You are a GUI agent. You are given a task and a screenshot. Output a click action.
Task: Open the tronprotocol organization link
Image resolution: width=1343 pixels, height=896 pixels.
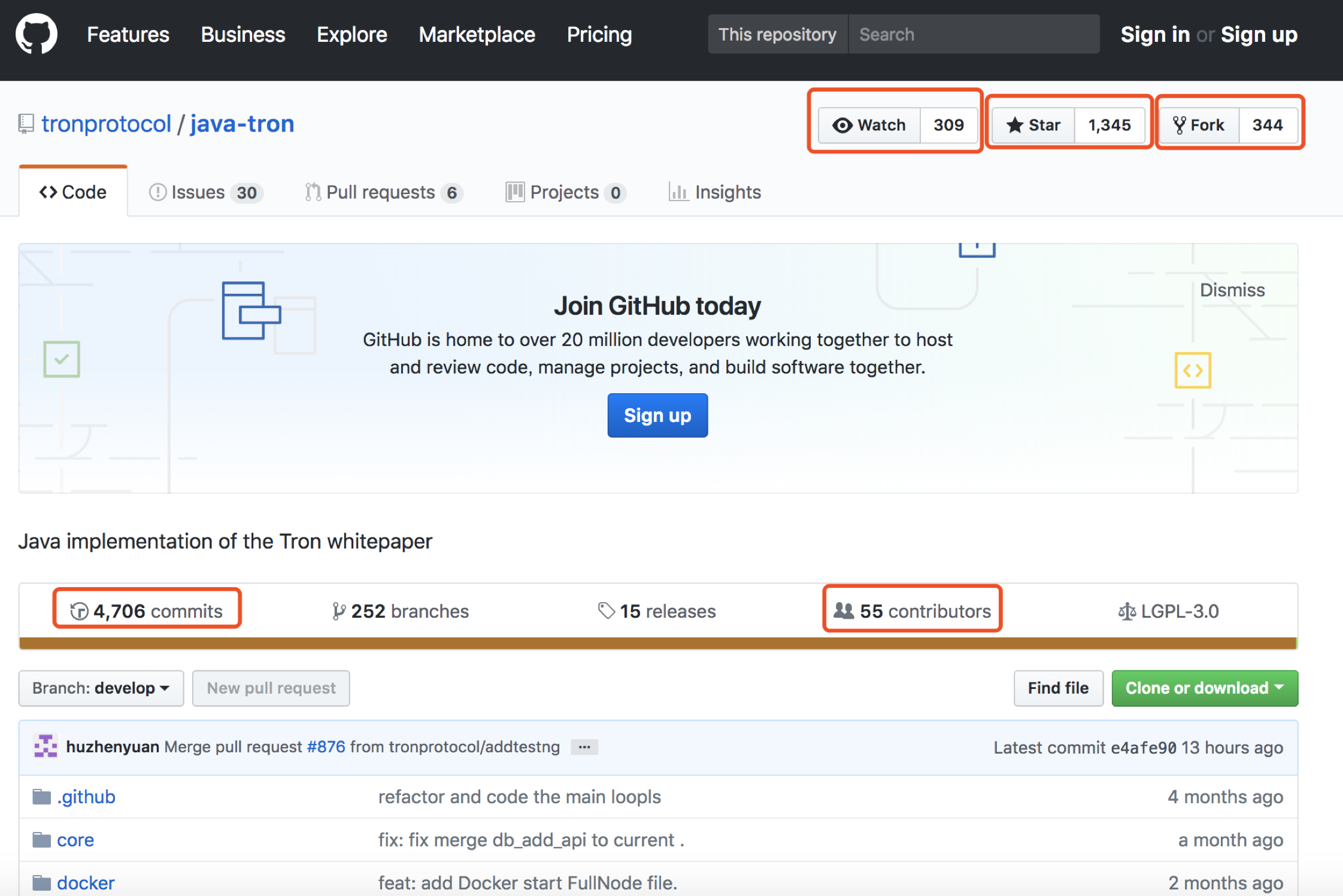pos(107,124)
